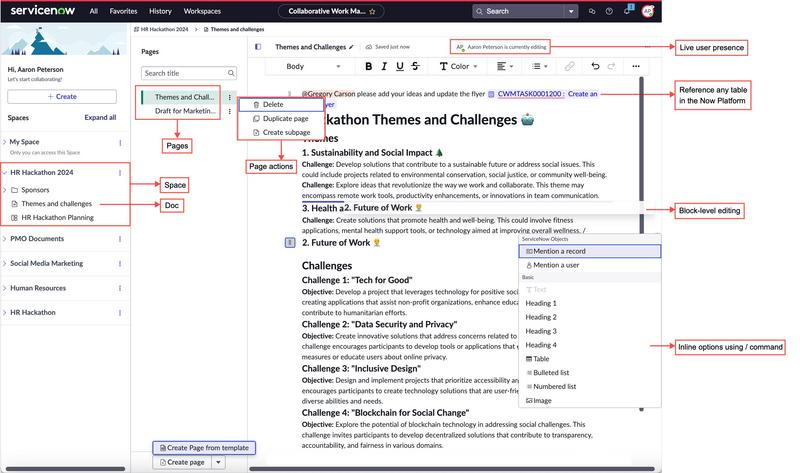Screen dimensions: 800x473
Task: Click the redo arrow
Action: click(611, 66)
